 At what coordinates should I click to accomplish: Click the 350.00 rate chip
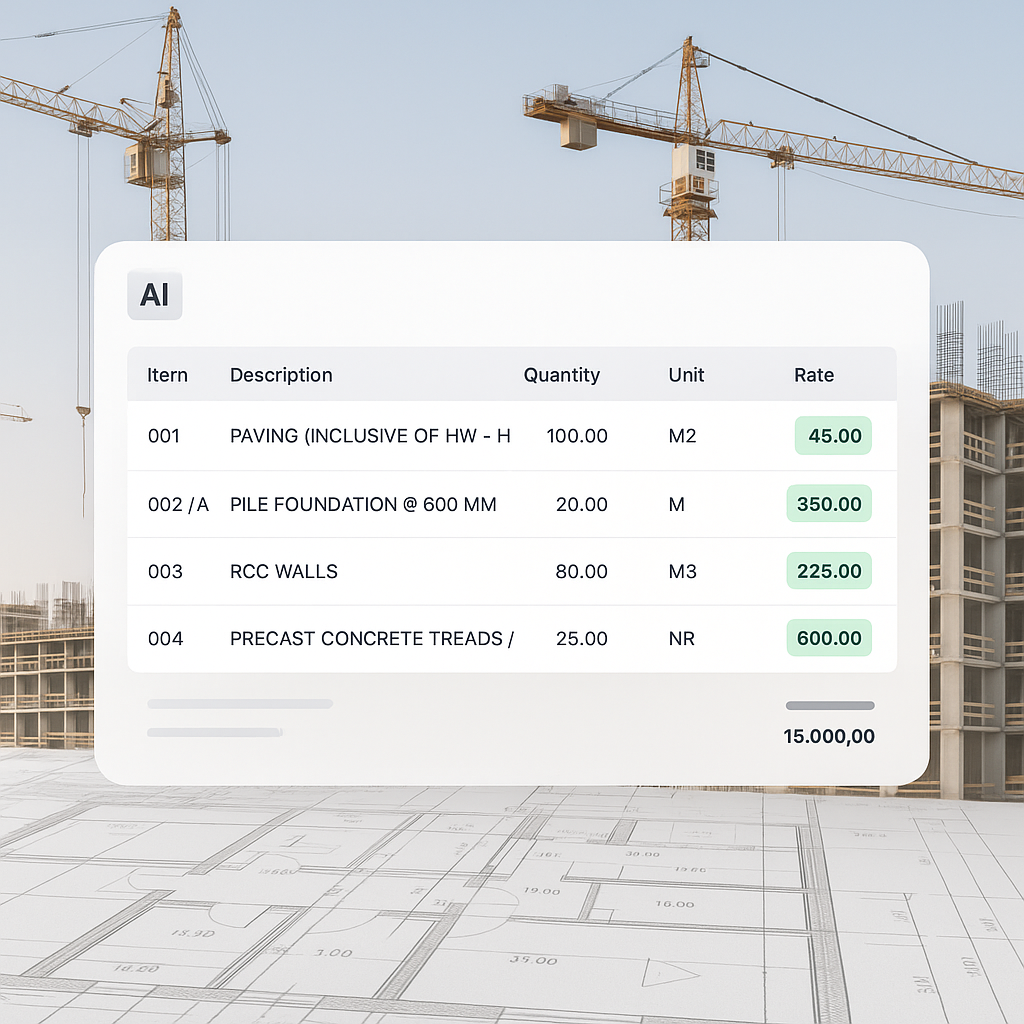(829, 504)
